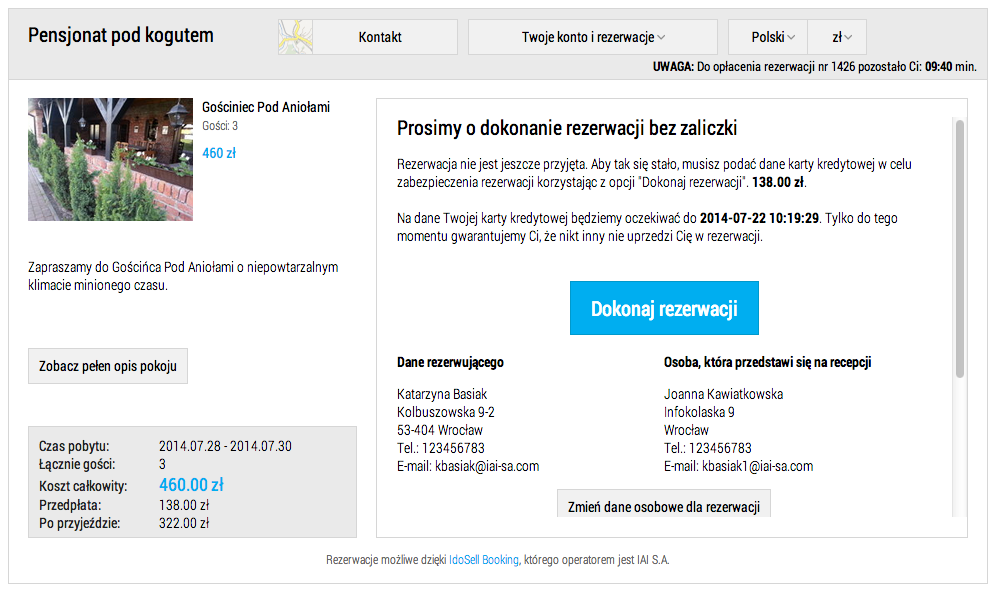Click the blue Dokonaj rezerwacji button

(x=664, y=308)
